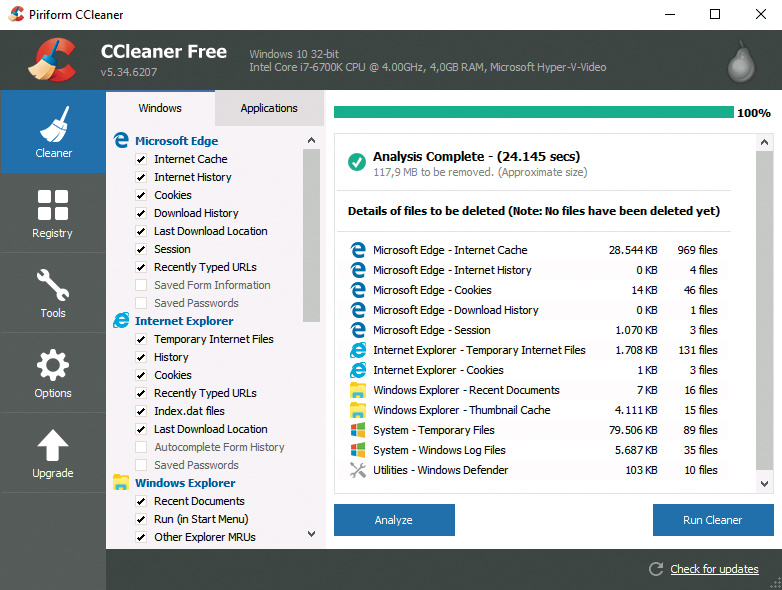Click Edge icon beside Cookies result
This screenshot has height=590, width=782.
(x=358, y=290)
